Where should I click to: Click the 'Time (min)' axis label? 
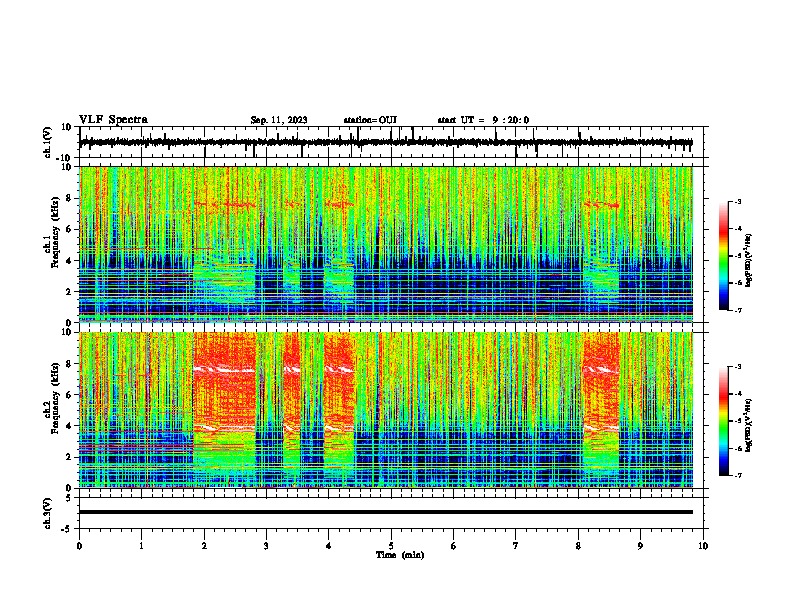pos(400,555)
